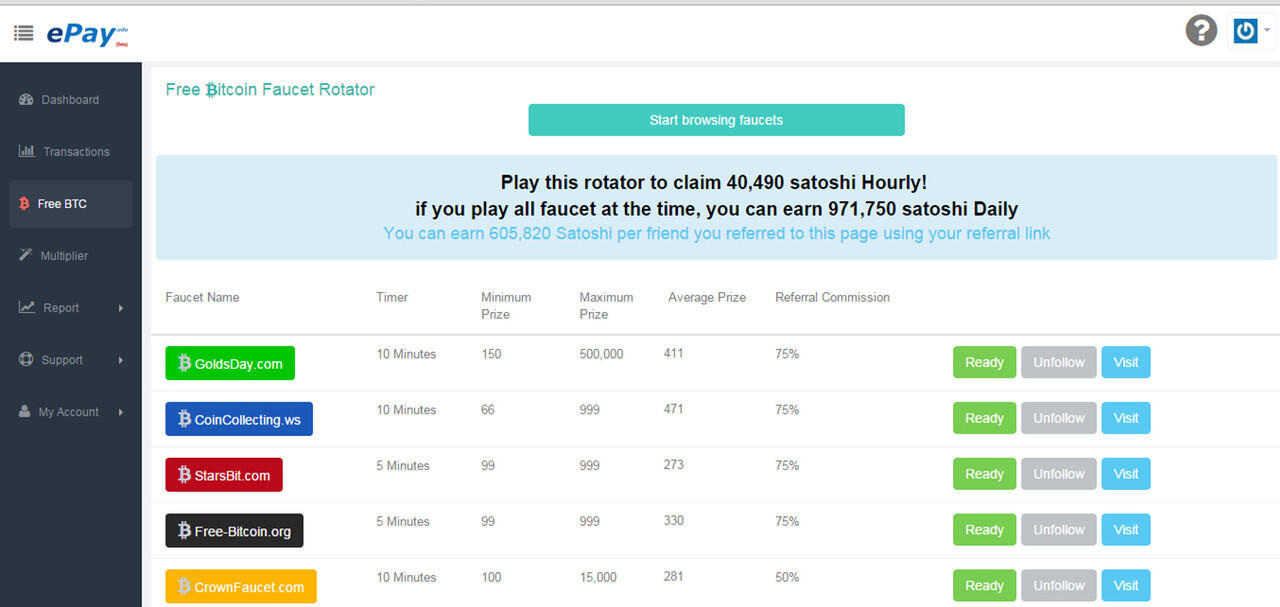Screen dimensions: 1280x607
Task: Unfollow the StarsBit.com faucet
Action: click(1059, 474)
